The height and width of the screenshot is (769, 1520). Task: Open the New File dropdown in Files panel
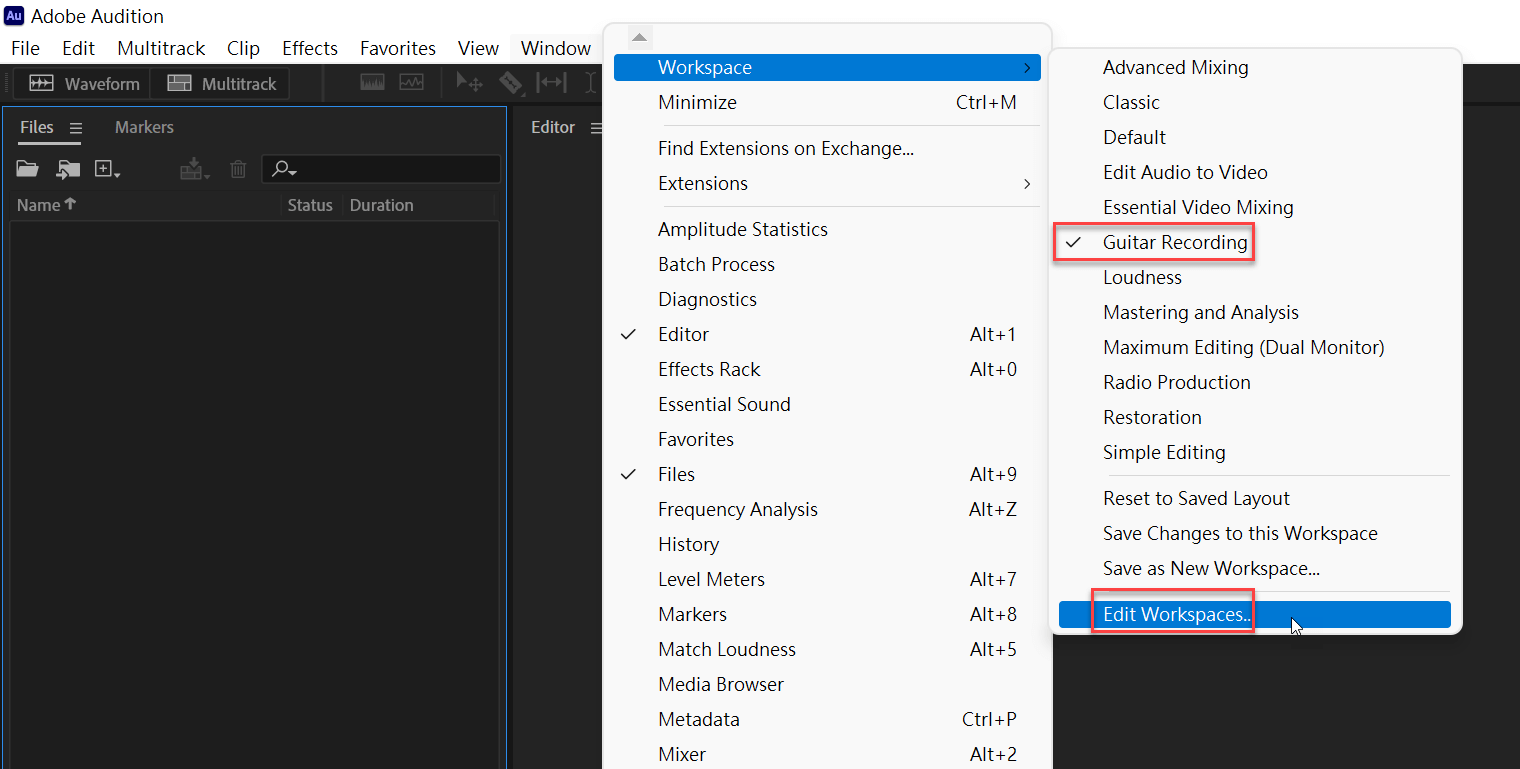pos(107,169)
